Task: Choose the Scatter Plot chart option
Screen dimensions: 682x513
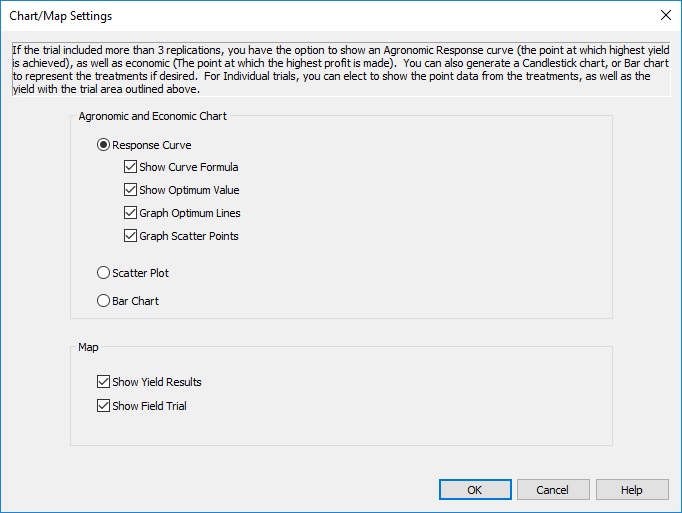Action: 103,273
